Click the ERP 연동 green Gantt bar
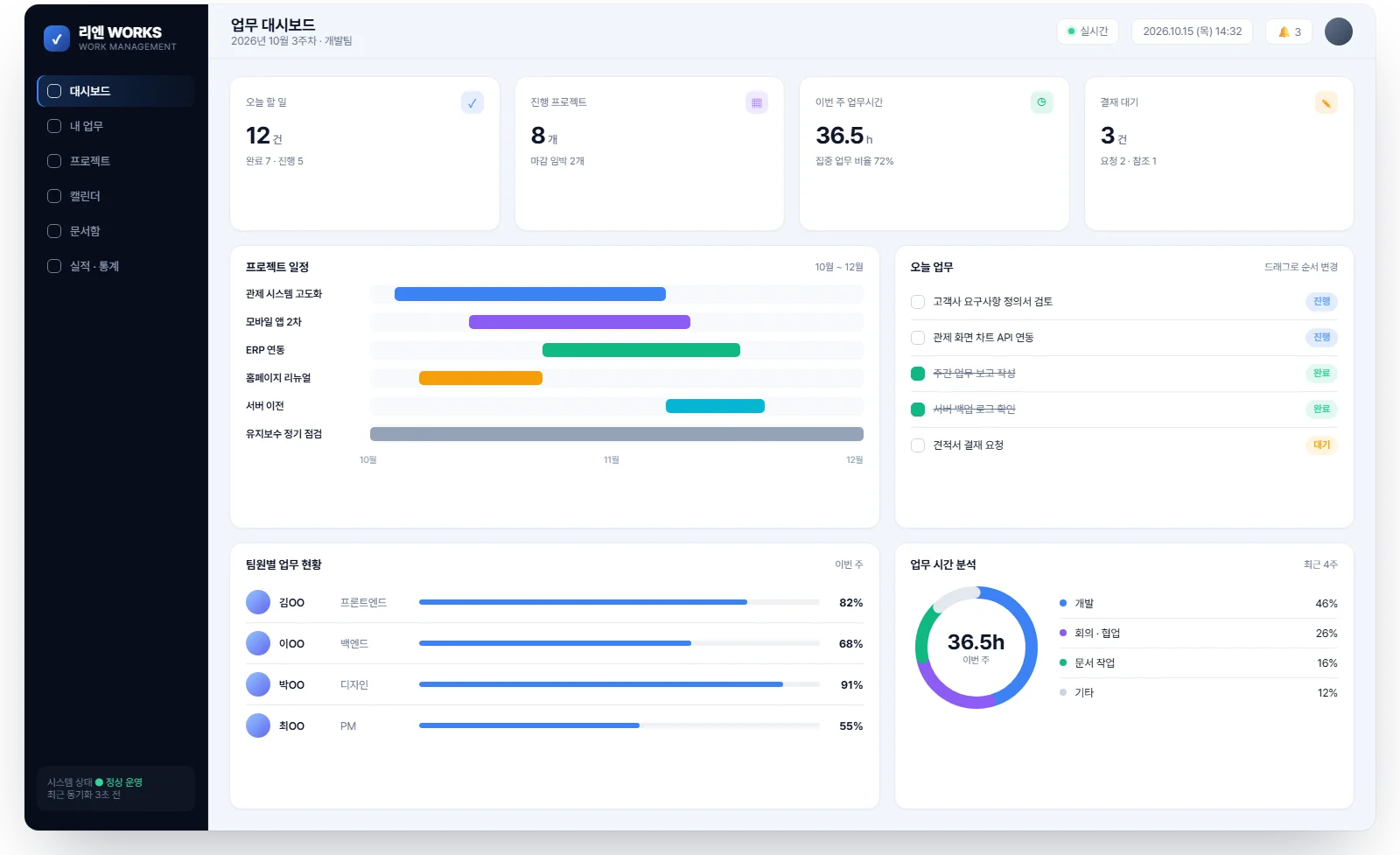This screenshot has height=855, width=1400. (x=641, y=350)
